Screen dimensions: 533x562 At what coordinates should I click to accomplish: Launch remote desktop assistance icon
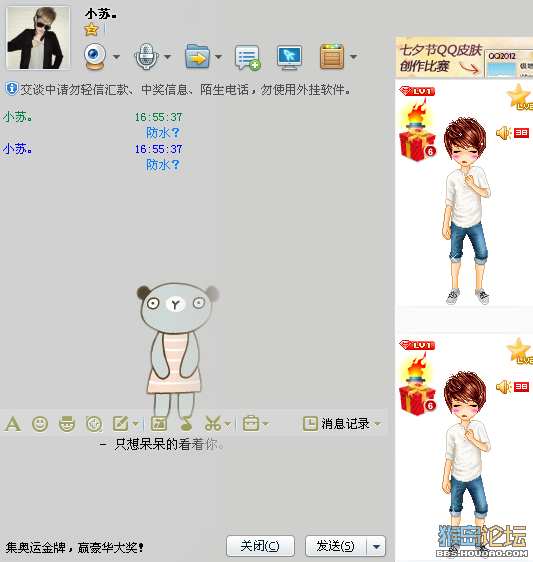tap(289, 57)
